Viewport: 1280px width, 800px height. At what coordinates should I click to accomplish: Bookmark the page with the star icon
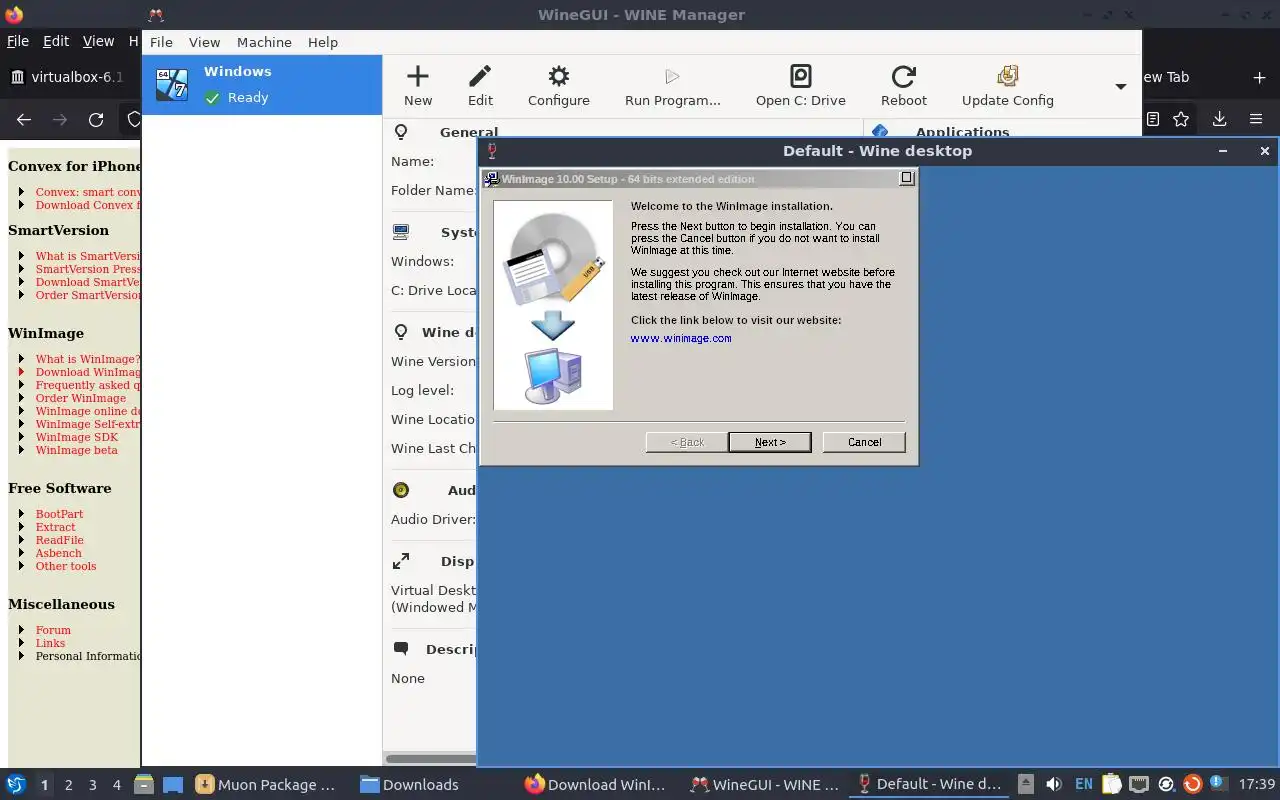(x=1181, y=119)
